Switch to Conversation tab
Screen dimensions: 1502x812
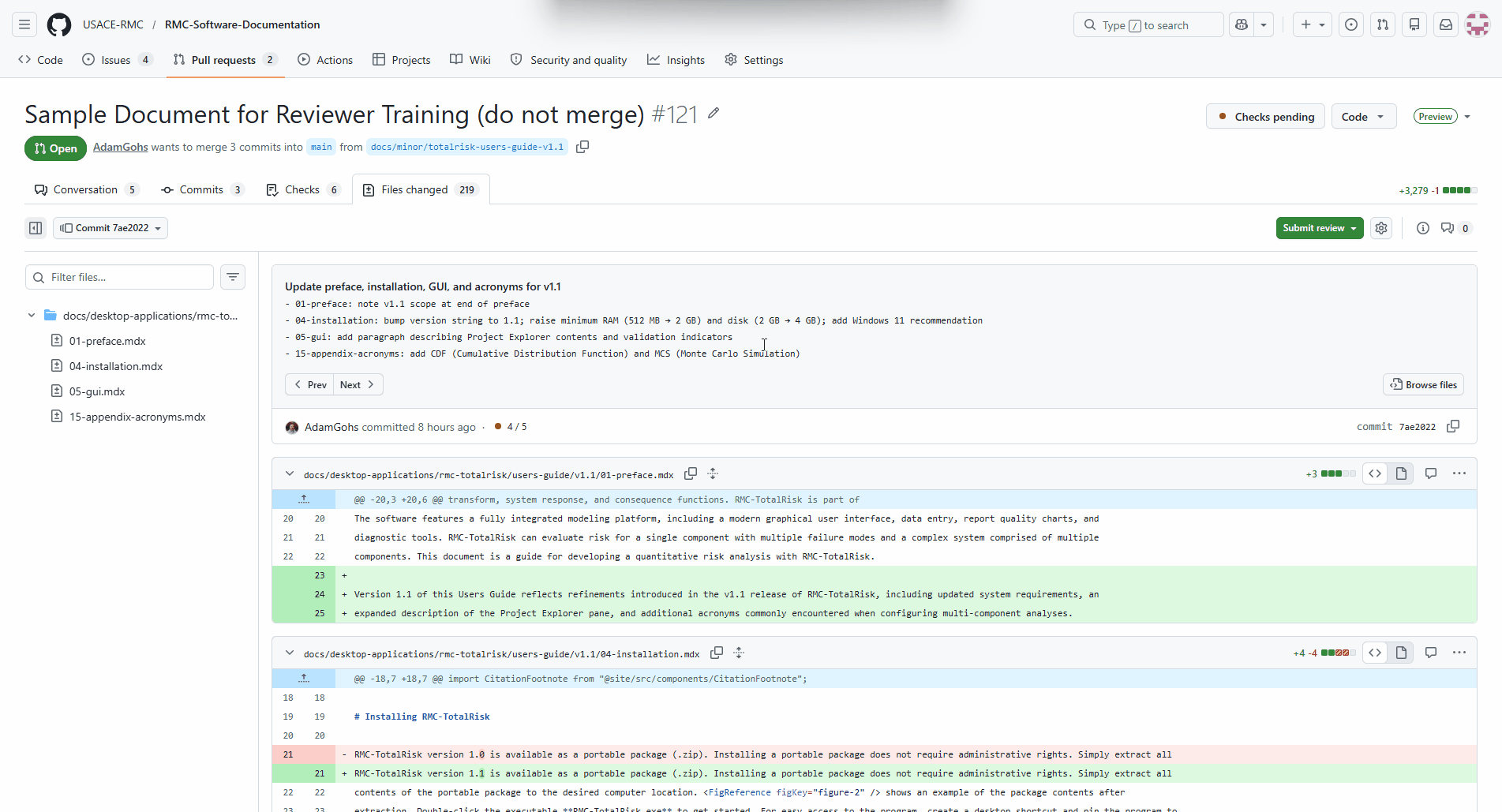coord(86,189)
